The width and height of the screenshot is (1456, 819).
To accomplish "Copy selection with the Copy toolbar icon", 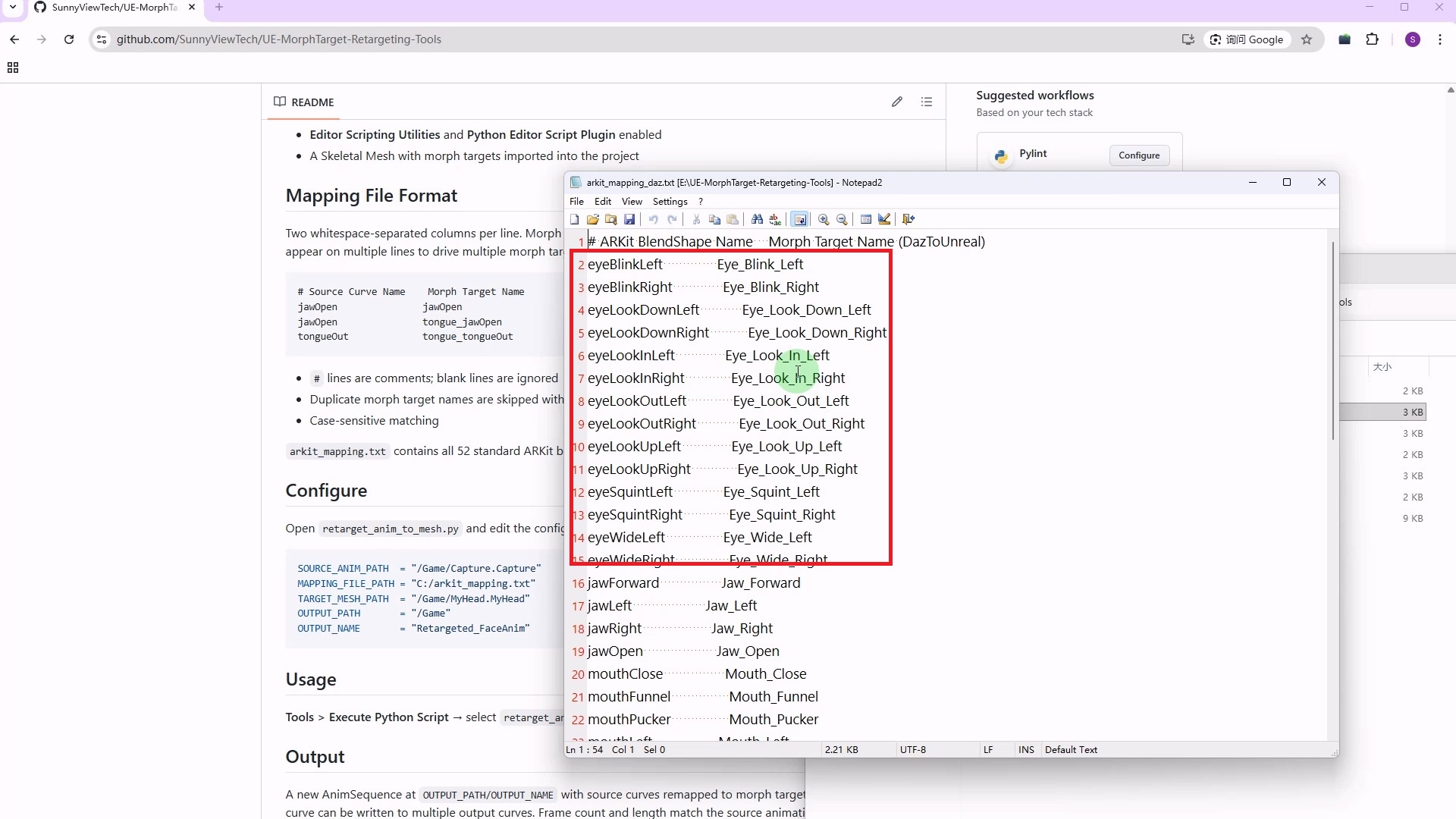I will coord(715,219).
